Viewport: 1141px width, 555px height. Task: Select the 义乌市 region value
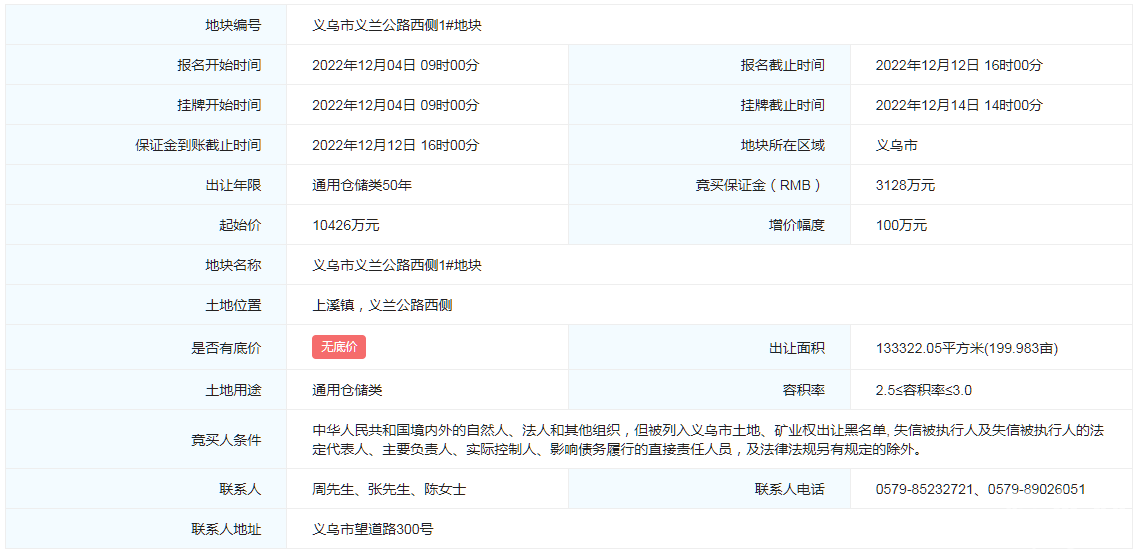tap(896, 145)
